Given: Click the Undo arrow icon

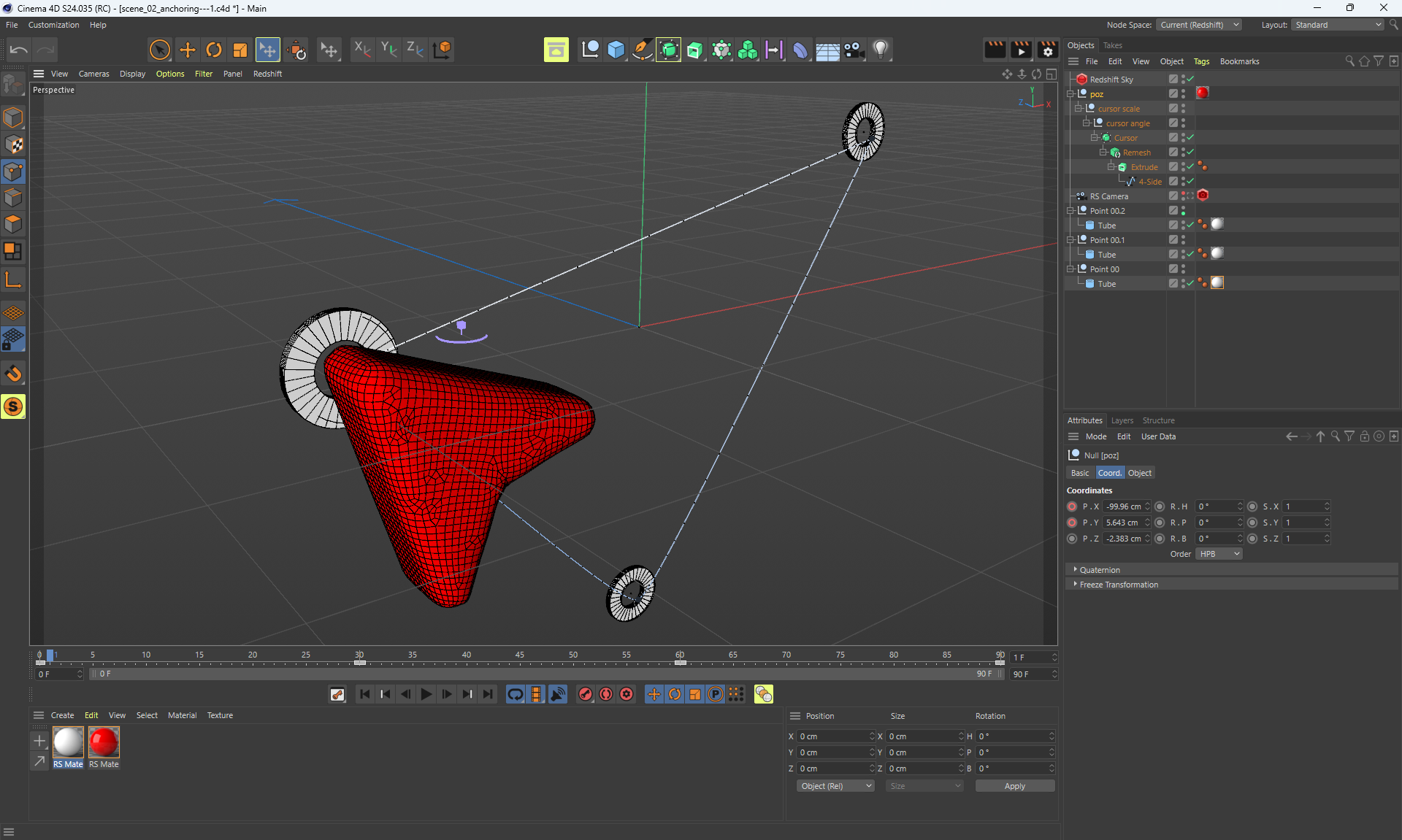Looking at the screenshot, I should [19, 50].
